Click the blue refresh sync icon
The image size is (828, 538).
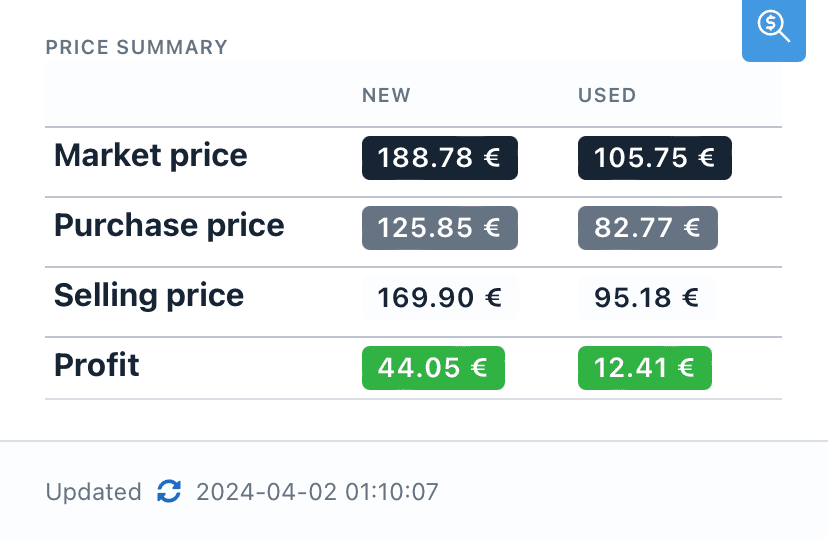point(169,491)
